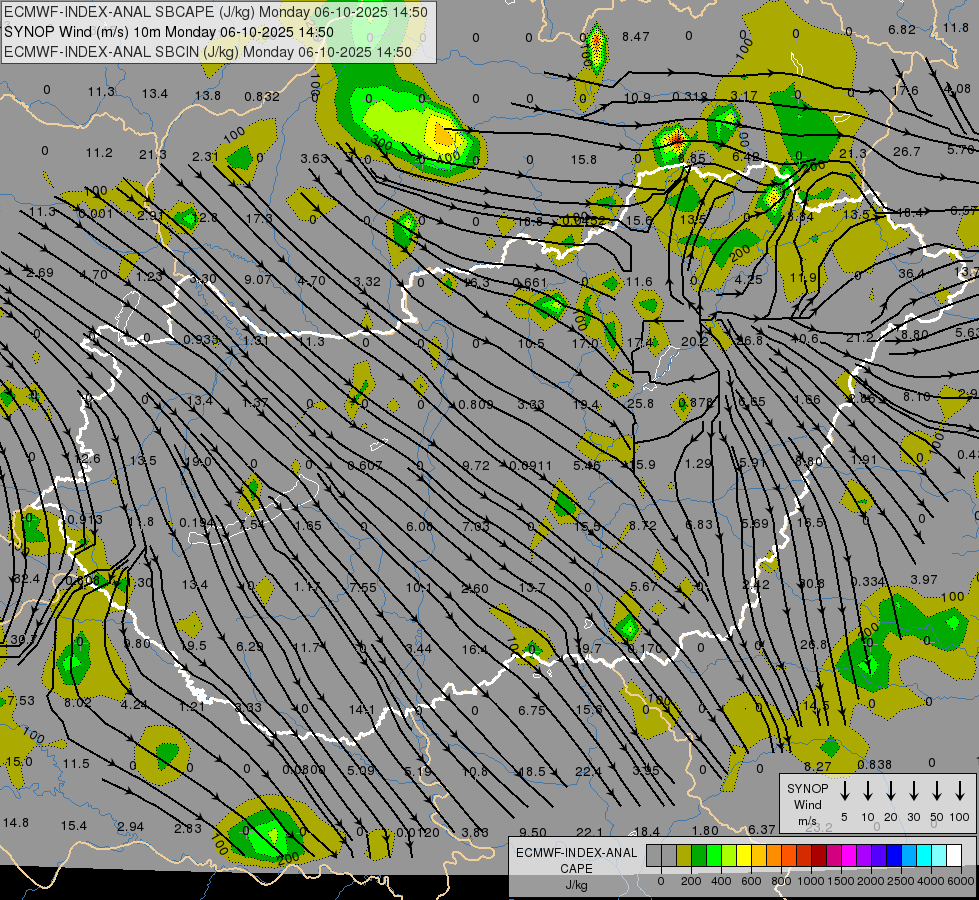Click the 20 m/s wind arrow in legend
The image size is (979, 900).
click(x=891, y=790)
